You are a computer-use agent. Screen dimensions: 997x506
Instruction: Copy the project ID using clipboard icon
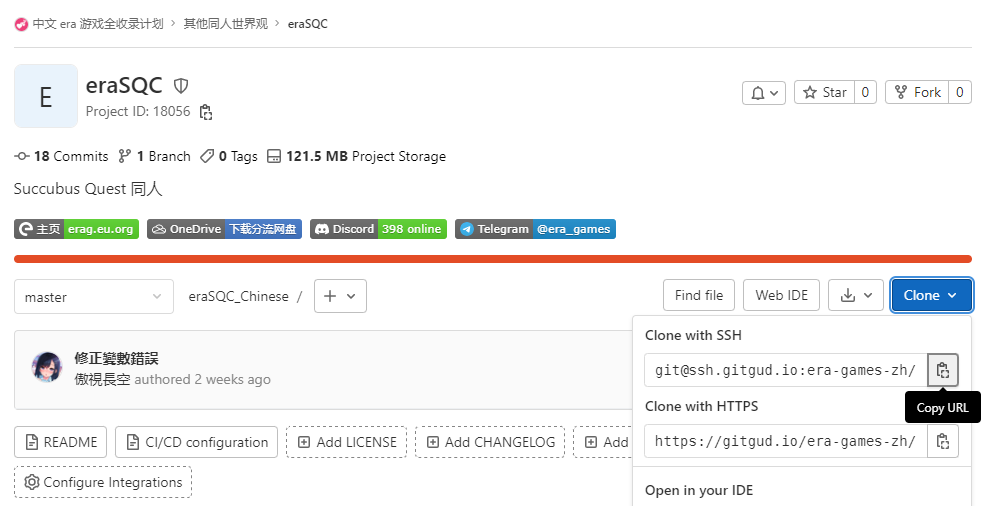(205, 112)
